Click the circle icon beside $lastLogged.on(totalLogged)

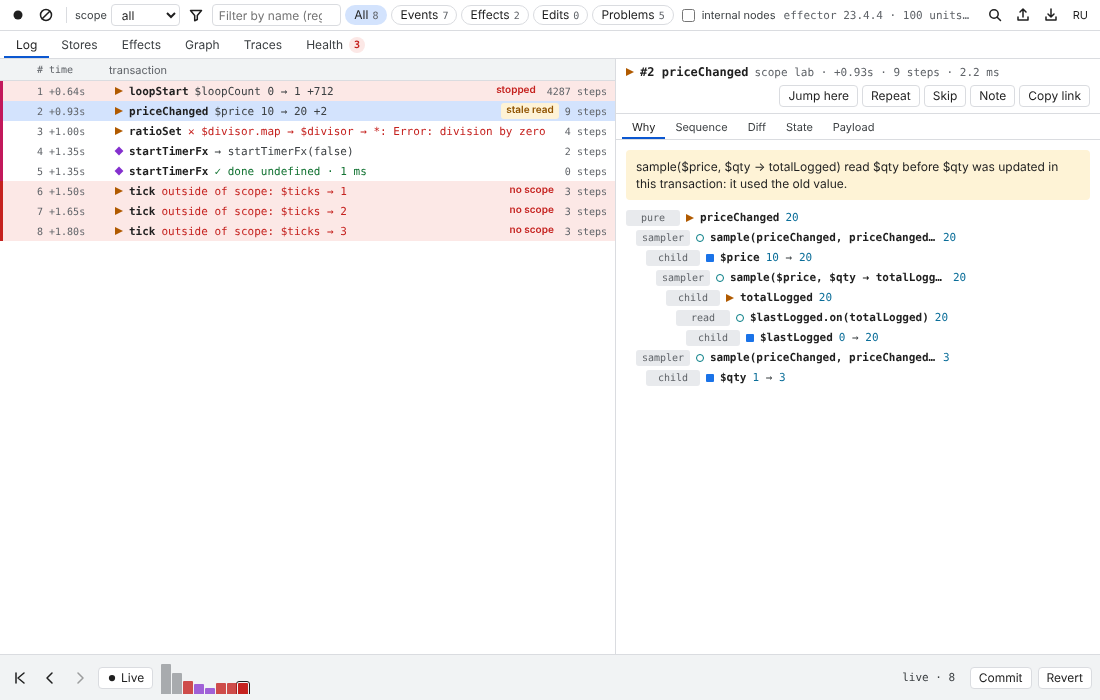(739, 318)
